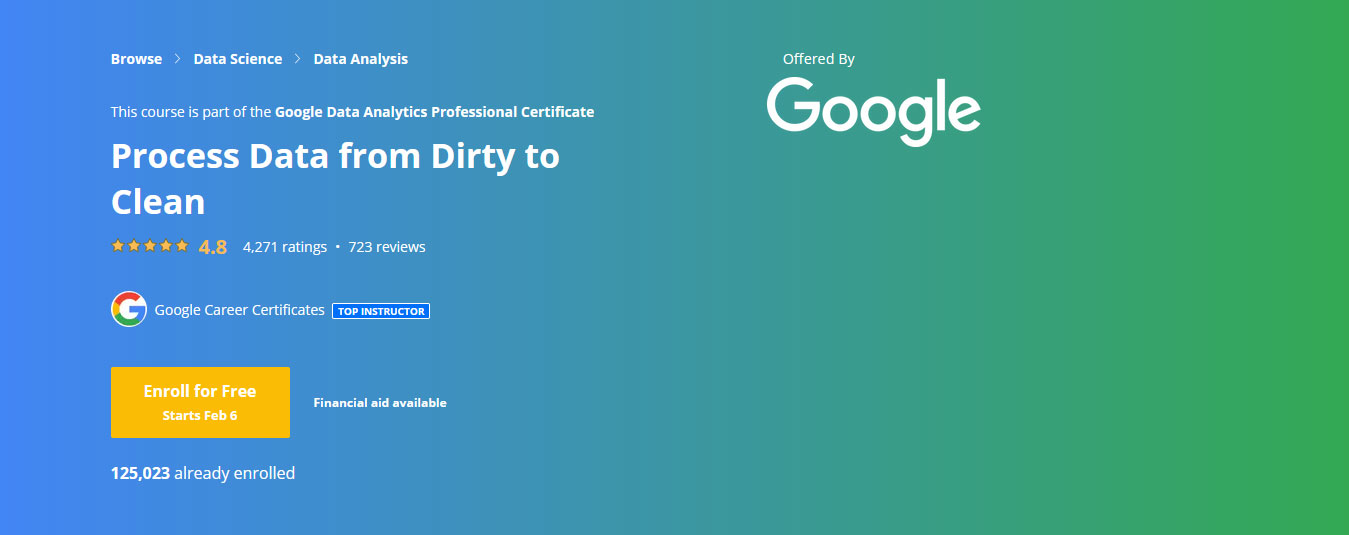
Task: Click the large white Google logo
Action: pyautogui.click(x=874, y=111)
